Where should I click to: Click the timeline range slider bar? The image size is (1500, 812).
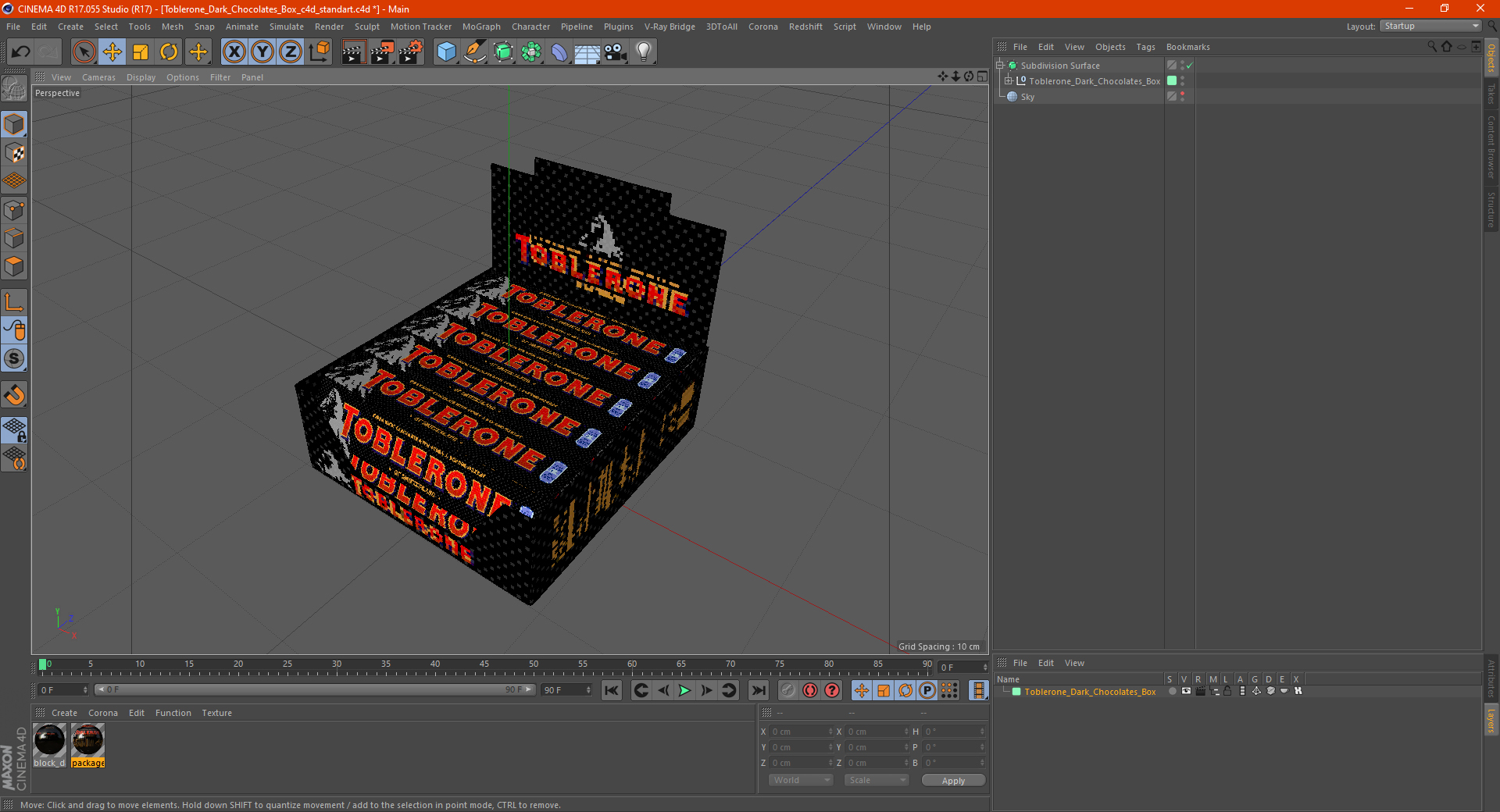314,689
